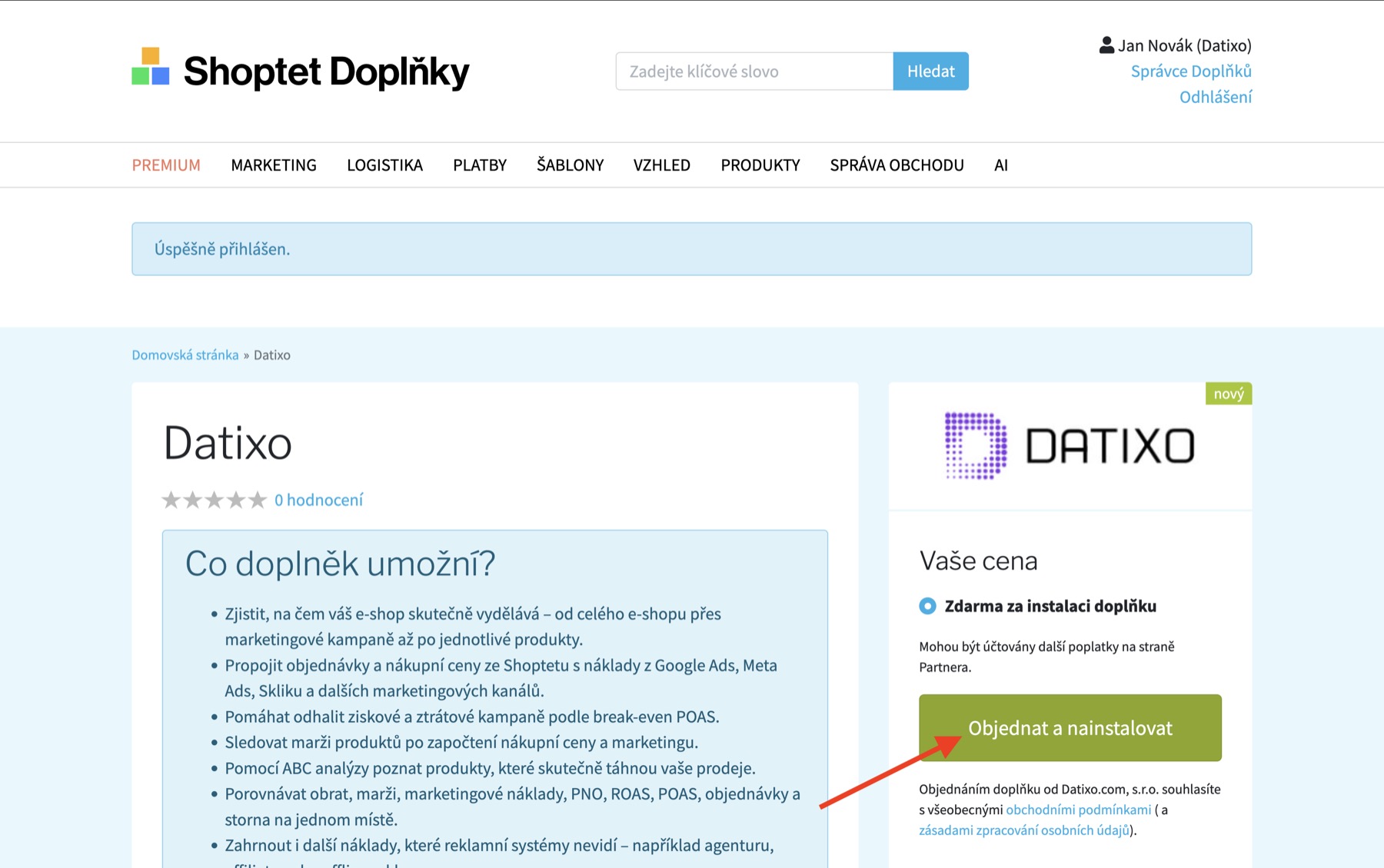This screenshot has width=1384, height=868.
Task: Click the bullet 'Sledovat marži produktů'
Action: (x=461, y=743)
